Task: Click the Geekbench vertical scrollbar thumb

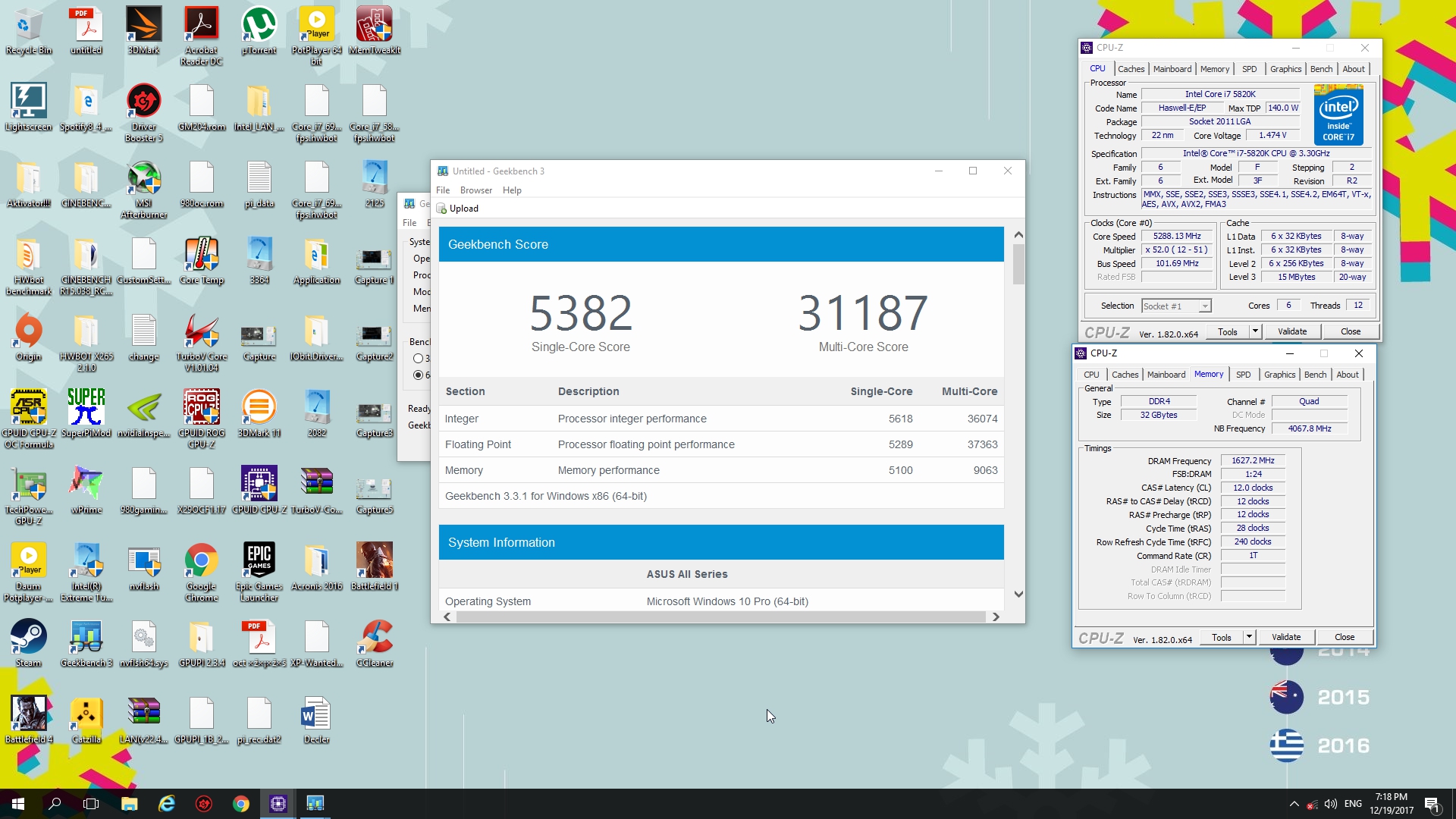Action: point(1018,264)
